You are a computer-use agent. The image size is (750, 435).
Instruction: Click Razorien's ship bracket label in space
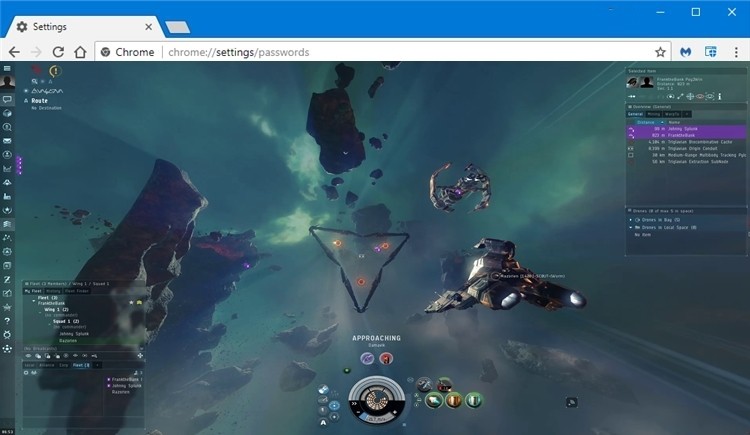532,276
